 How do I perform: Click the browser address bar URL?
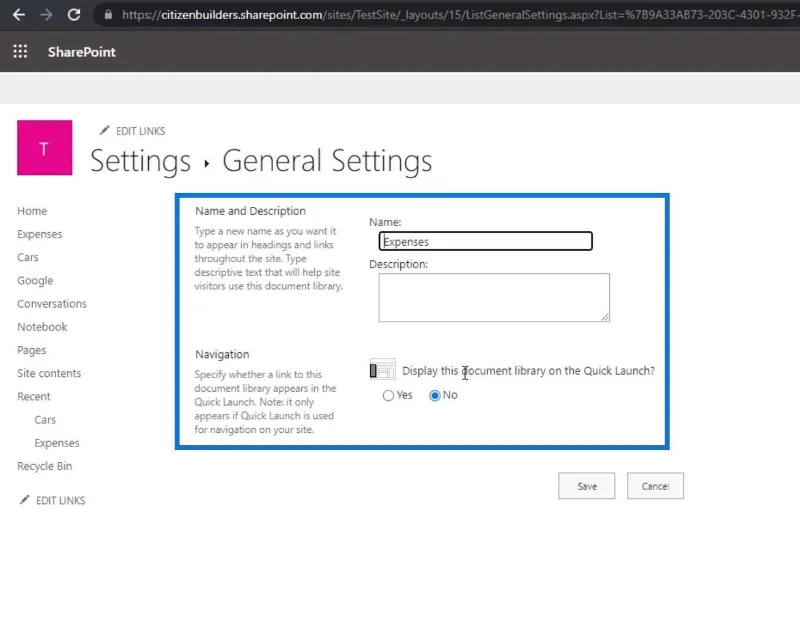(459, 15)
